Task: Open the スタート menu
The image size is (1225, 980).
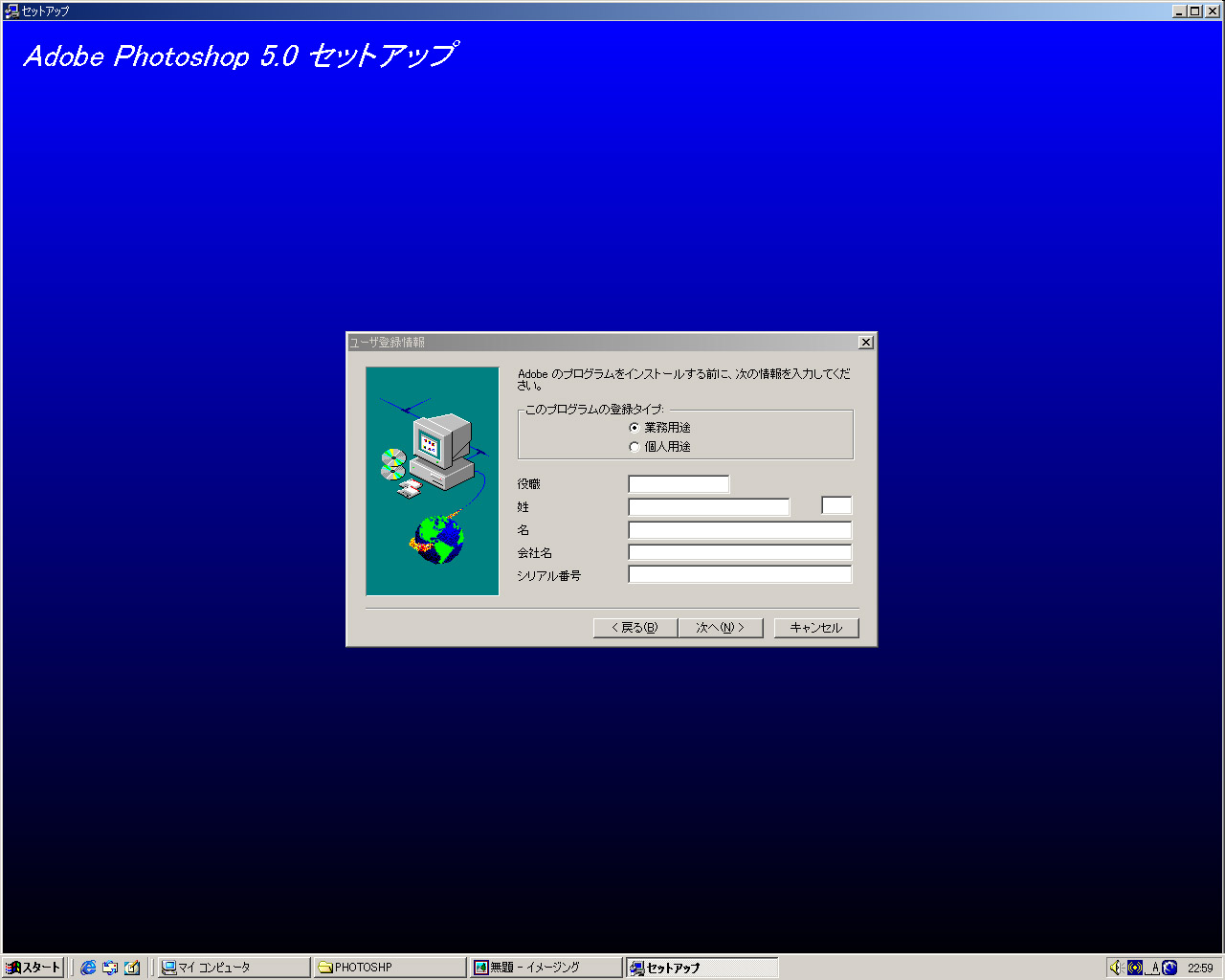Action: coord(34,968)
